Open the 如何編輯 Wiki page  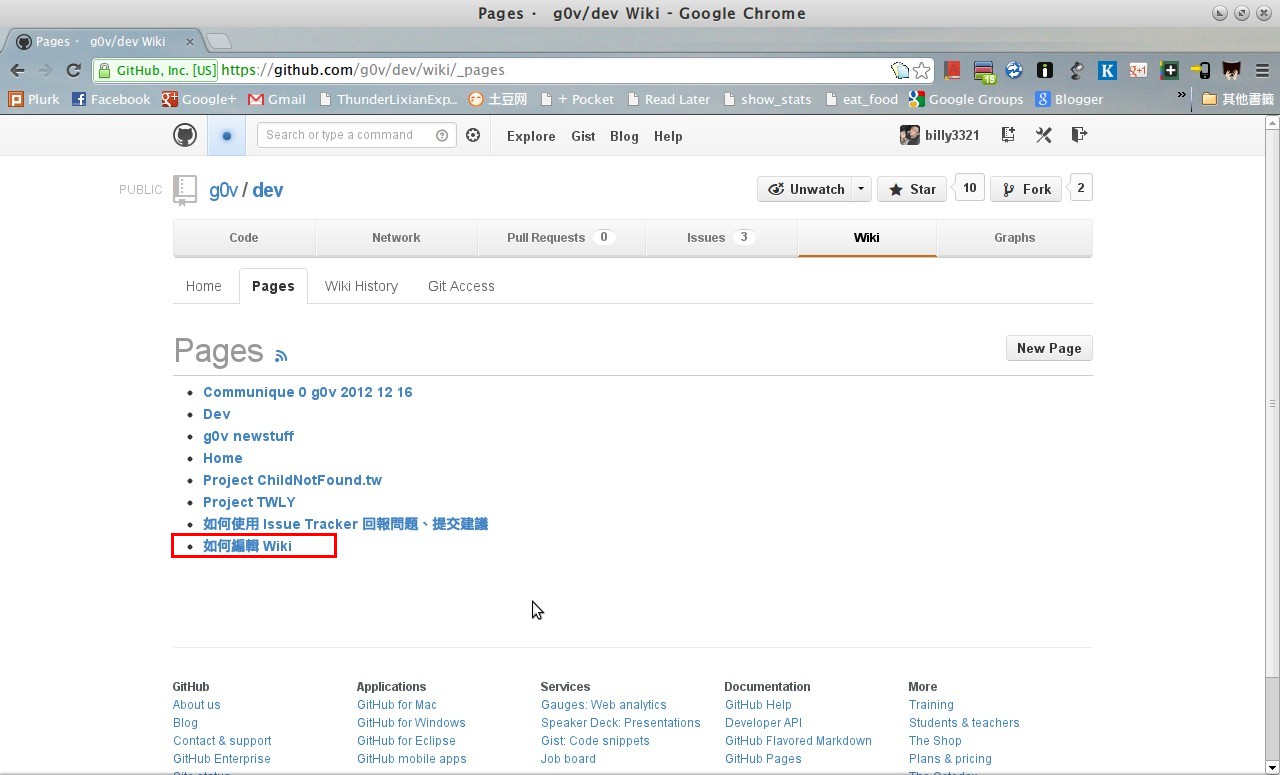point(247,546)
